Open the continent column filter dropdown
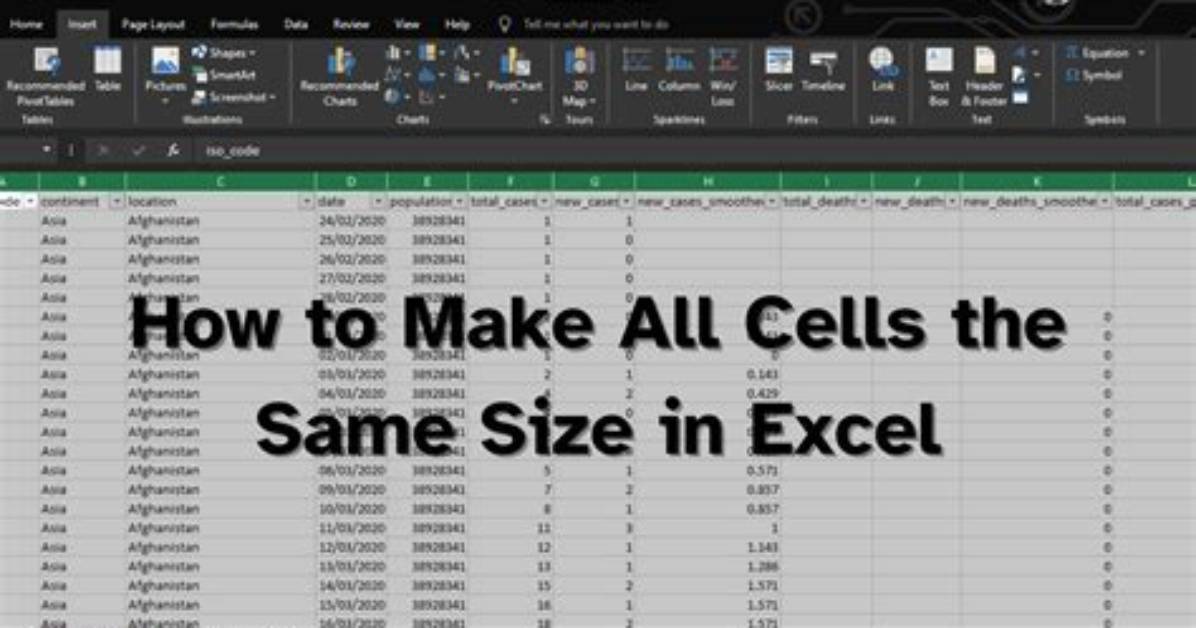The width and height of the screenshot is (1196, 628). [117, 201]
